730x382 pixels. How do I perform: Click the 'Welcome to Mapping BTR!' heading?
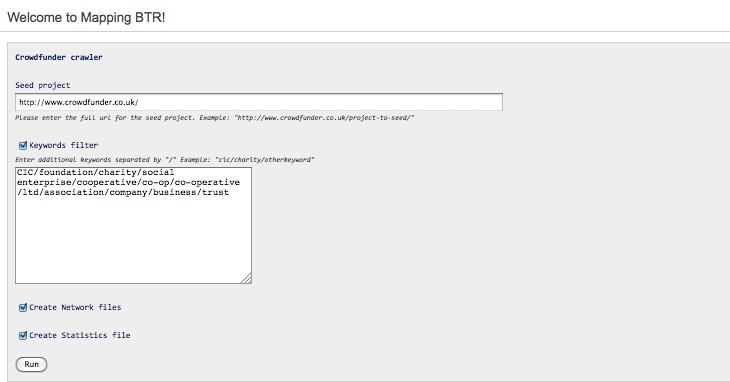coord(86,18)
